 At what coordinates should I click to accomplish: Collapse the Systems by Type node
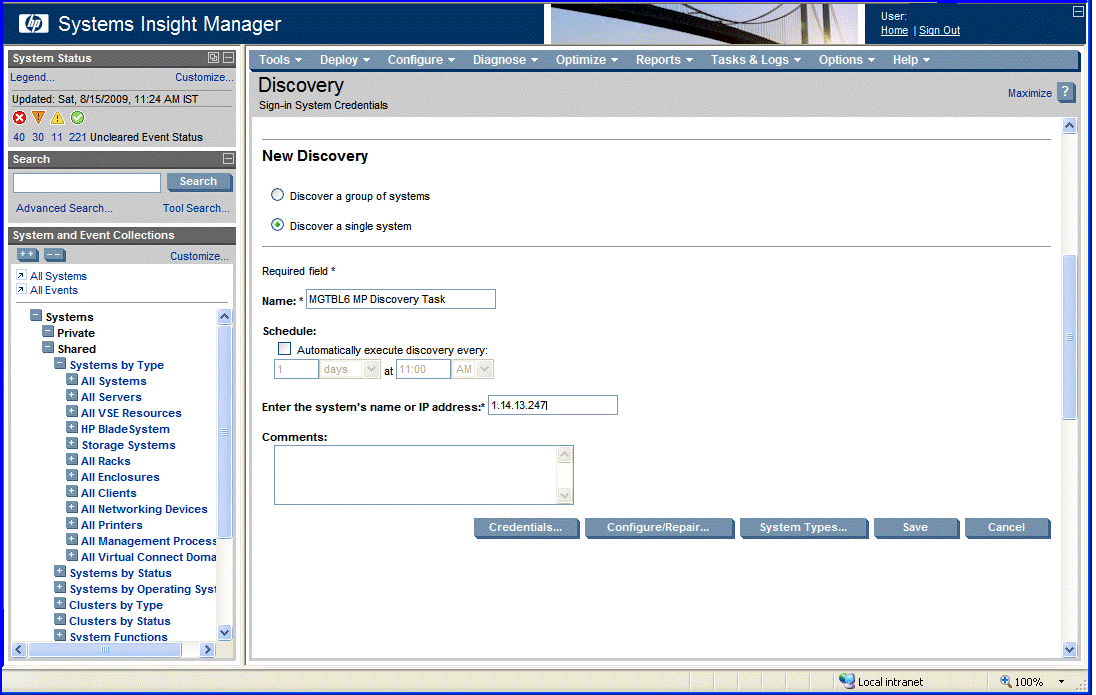tap(60, 364)
